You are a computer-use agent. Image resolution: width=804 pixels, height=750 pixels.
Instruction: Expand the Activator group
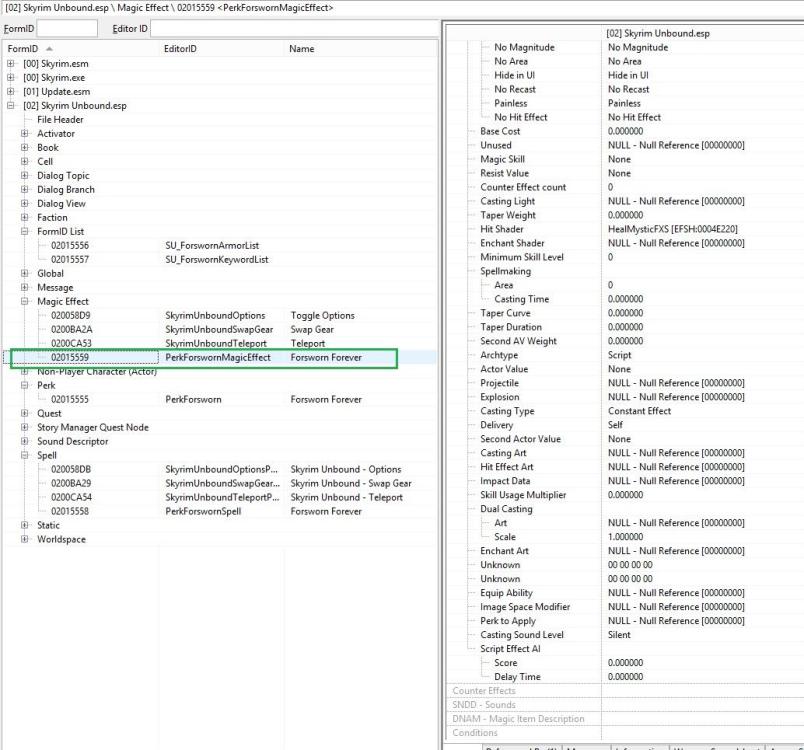point(24,133)
